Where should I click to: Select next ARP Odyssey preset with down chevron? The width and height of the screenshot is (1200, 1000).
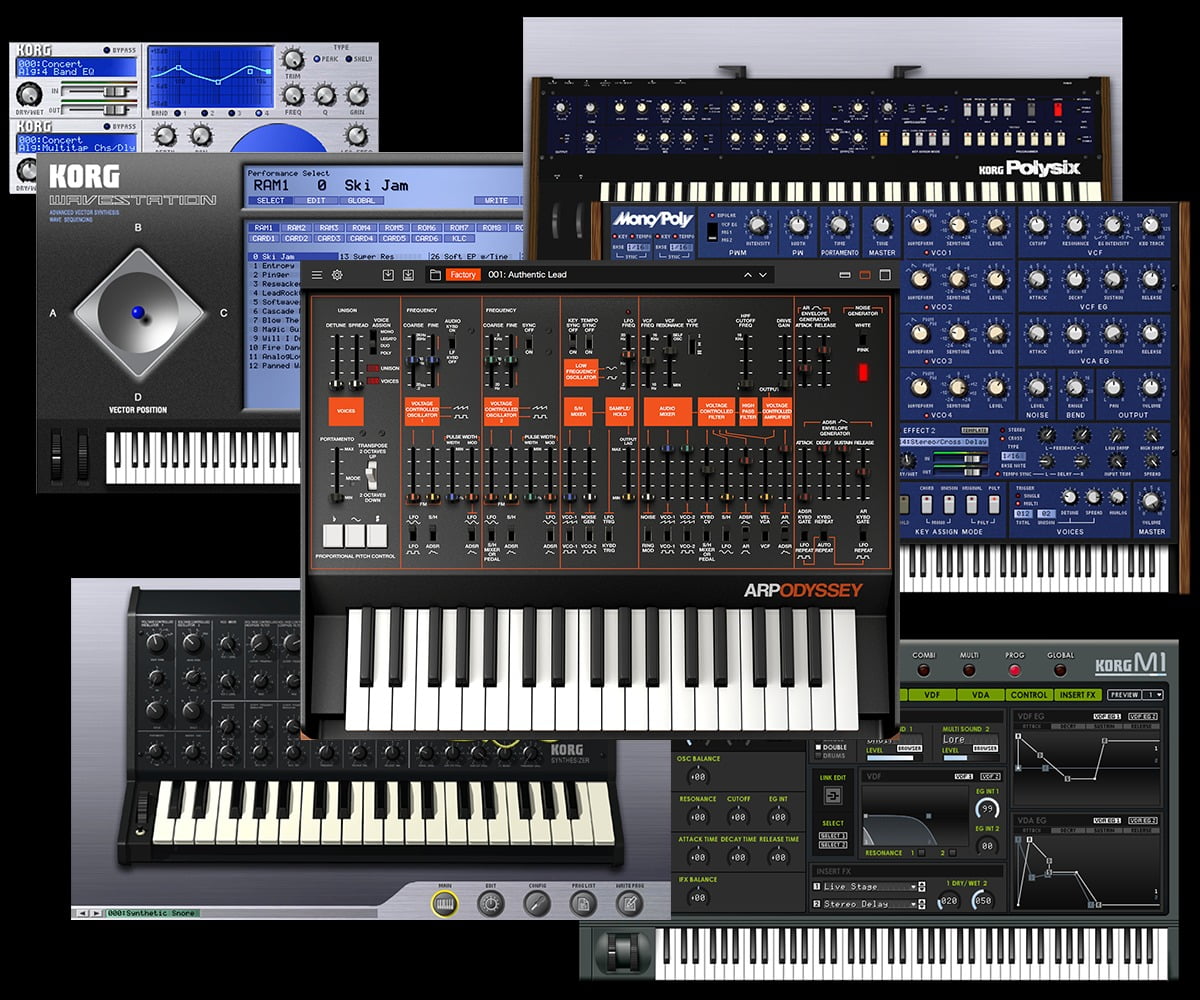click(763, 275)
